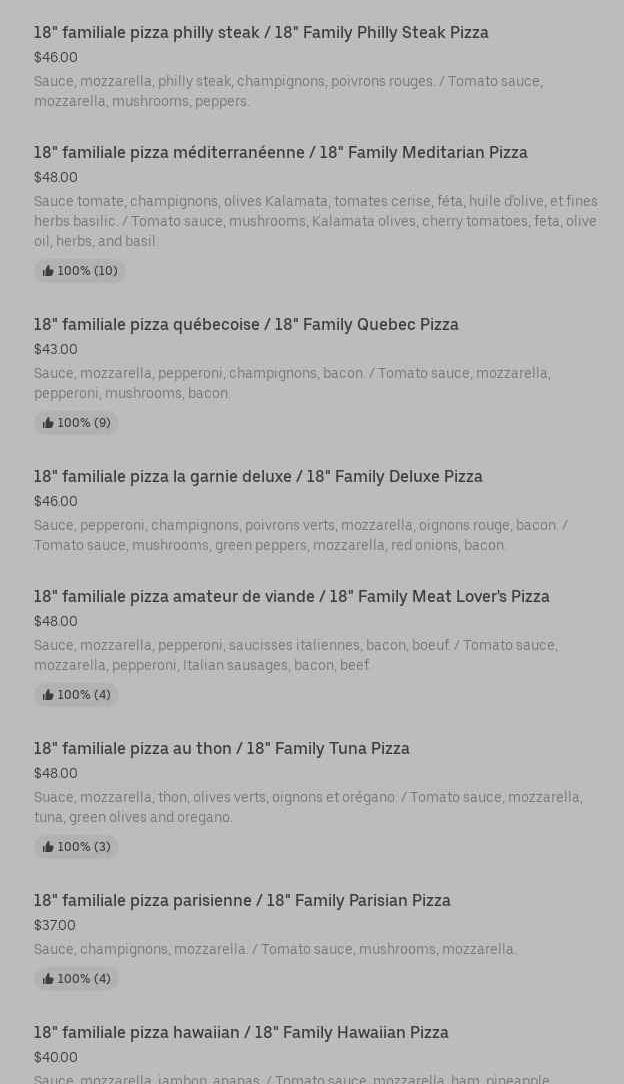
Task: Open the Family Parisian Pizza item
Action: pos(242,901)
